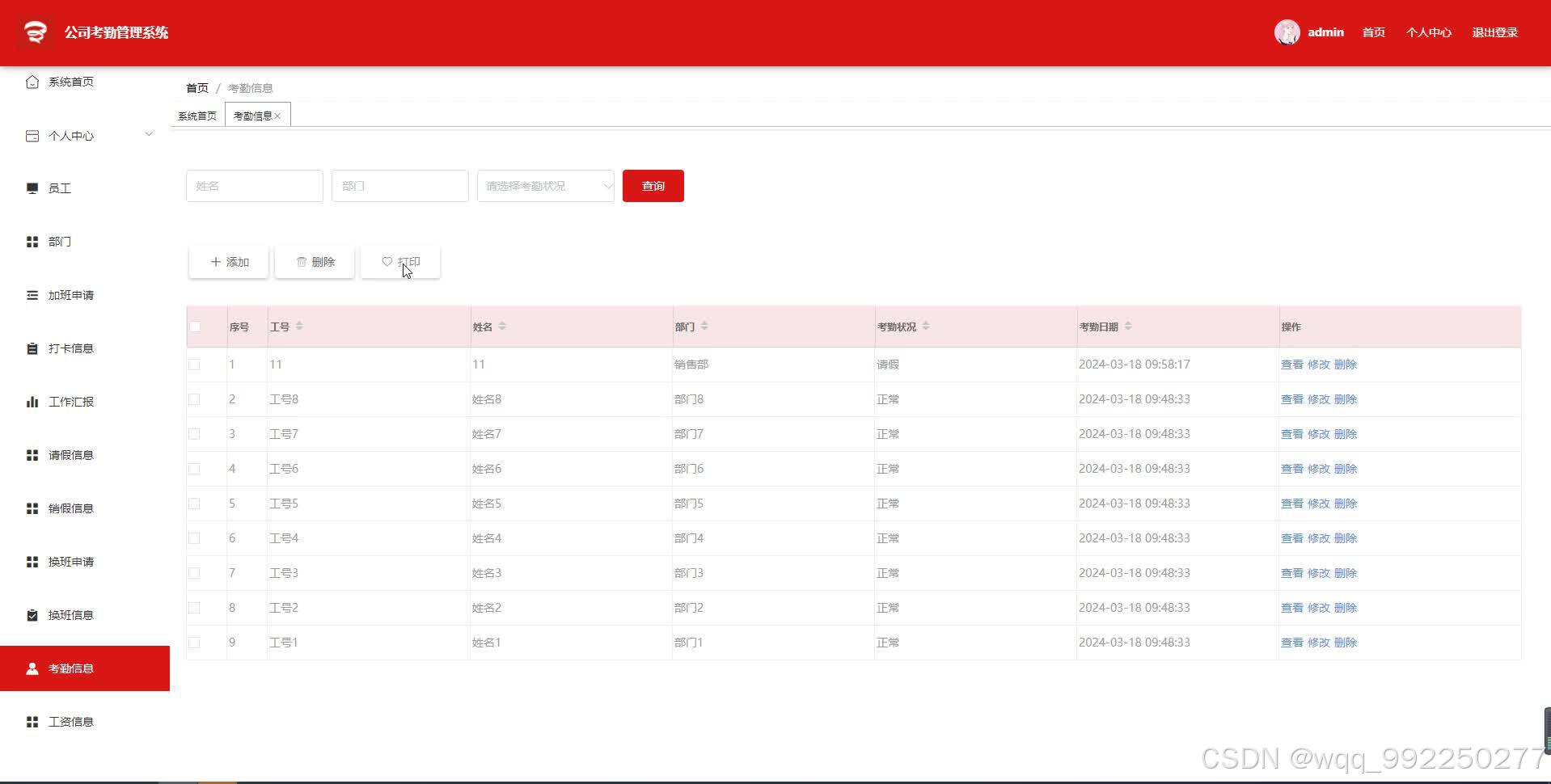Viewport: 1551px width, 784px height.
Task: Click the 加班申请 list icon in sidebar
Action: 32,295
